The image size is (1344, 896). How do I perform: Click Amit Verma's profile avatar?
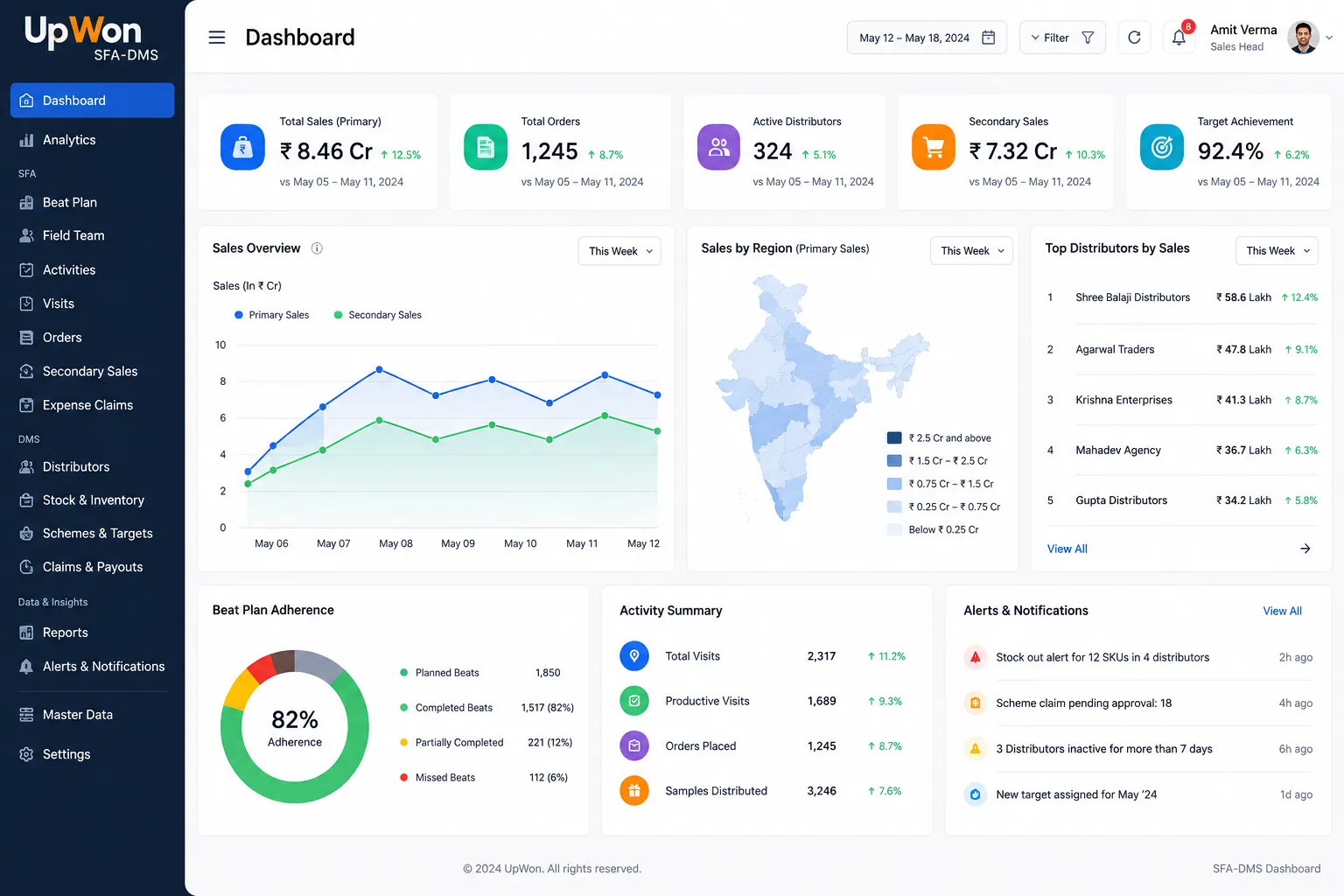click(1303, 38)
